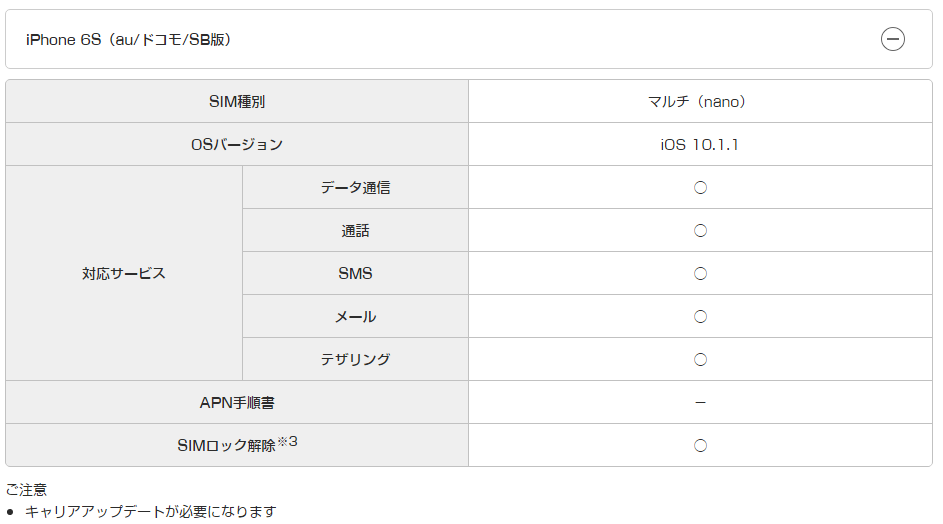Click the circle mark for SIMロック解除
The width and height of the screenshot is (943, 524).
point(700,446)
